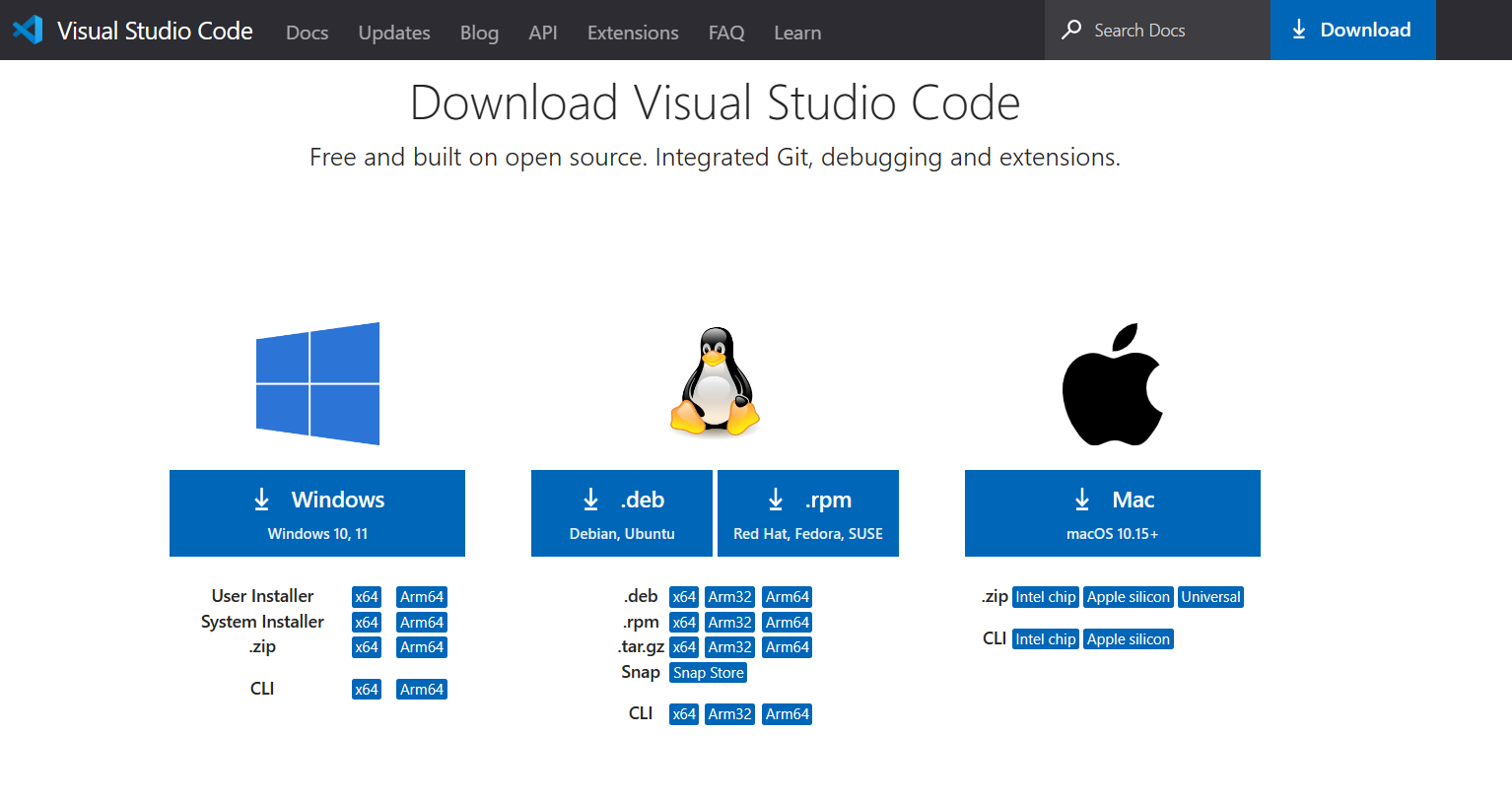The height and width of the screenshot is (802, 1512).
Task: Select Linux .deb Arm64 download
Action: pos(788,597)
